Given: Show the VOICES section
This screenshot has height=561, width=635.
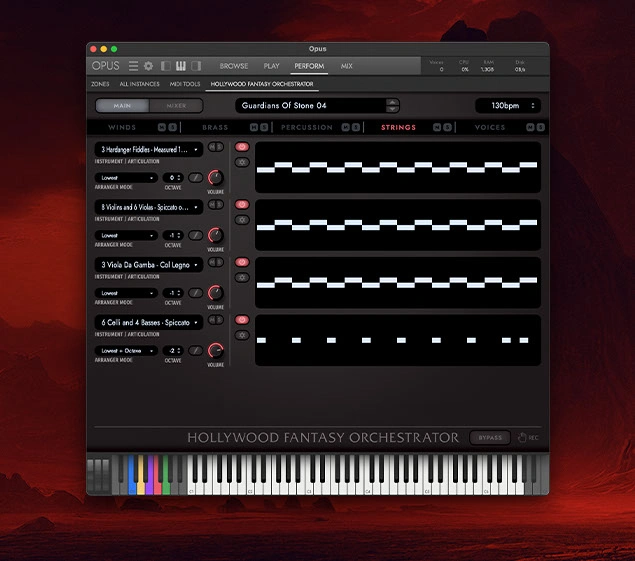Looking at the screenshot, I should coord(490,127).
